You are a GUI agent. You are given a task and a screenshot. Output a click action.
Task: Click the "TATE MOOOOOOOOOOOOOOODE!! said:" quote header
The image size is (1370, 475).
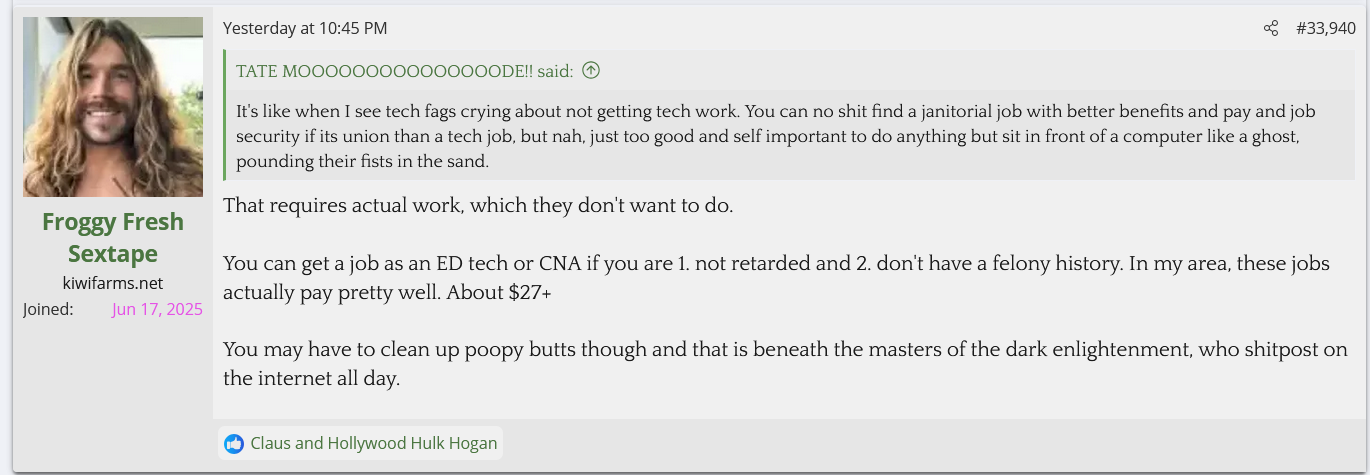click(x=405, y=71)
